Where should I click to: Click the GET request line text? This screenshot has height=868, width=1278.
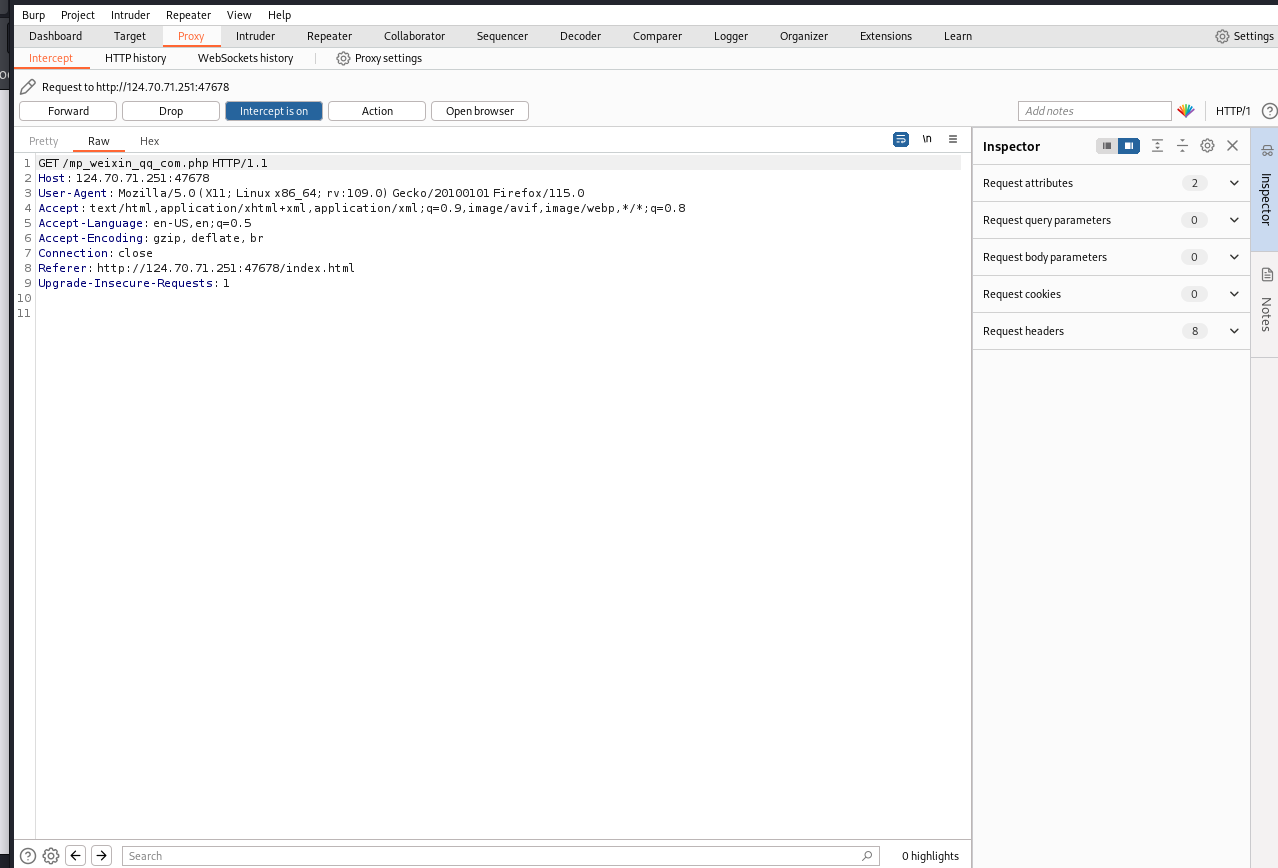tap(153, 163)
